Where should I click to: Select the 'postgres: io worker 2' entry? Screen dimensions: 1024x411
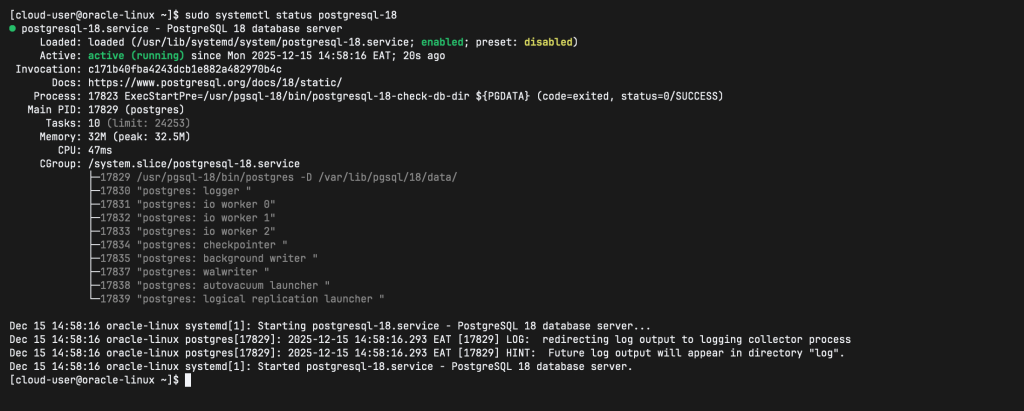(188, 231)
